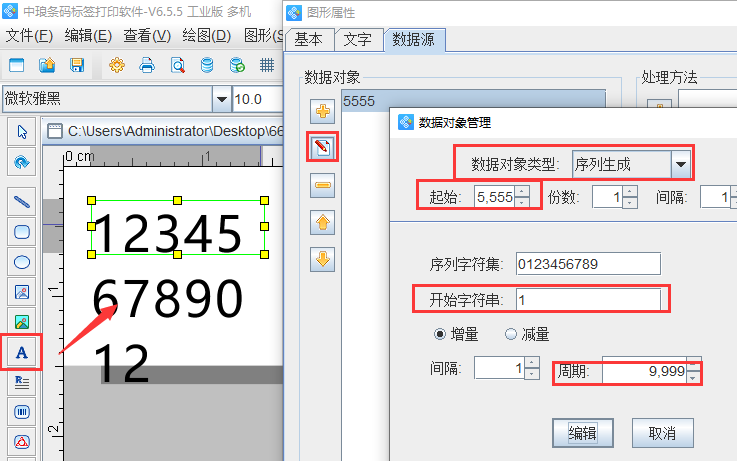Screen dimensions: 737x461
Task: Click the save icon in toolbar
Action: [77, 66]
